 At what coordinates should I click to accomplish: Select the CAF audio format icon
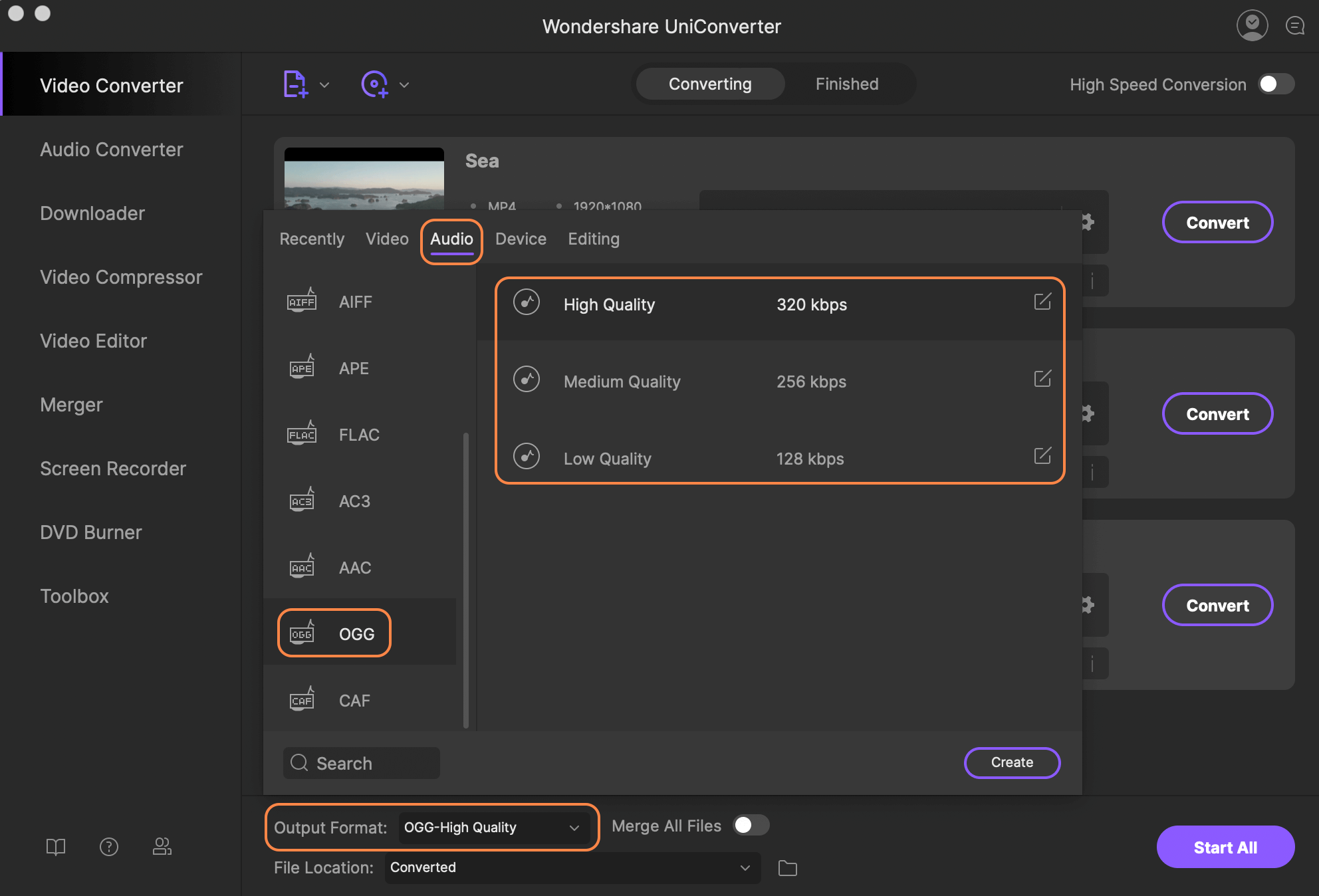click(x=301, y=698)
